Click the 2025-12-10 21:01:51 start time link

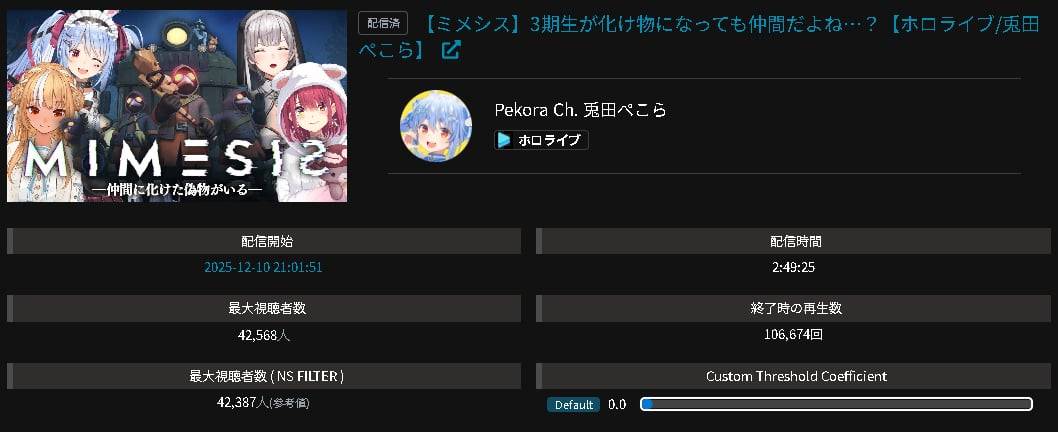tap(263, 267)
